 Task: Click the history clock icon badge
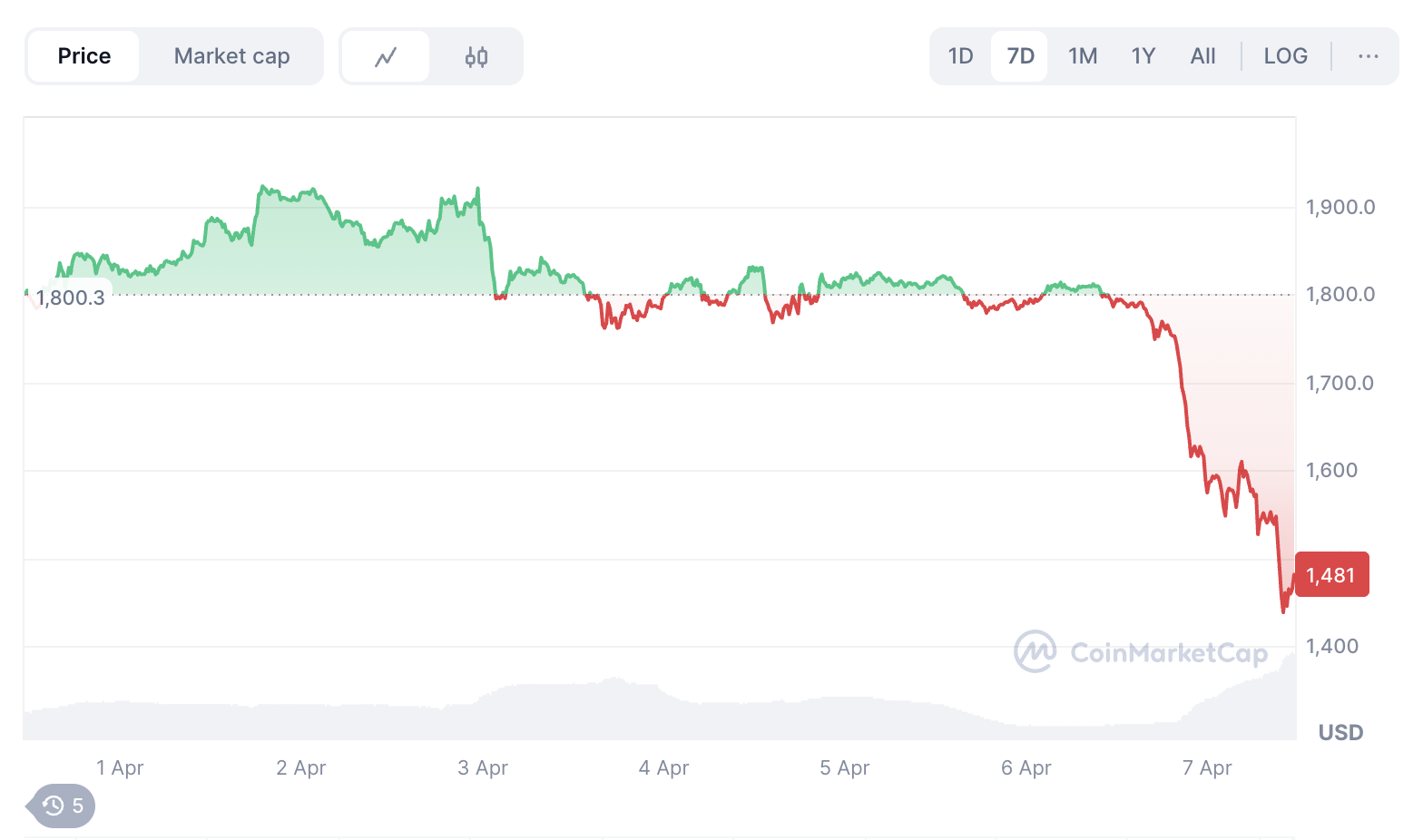(62, 806)
